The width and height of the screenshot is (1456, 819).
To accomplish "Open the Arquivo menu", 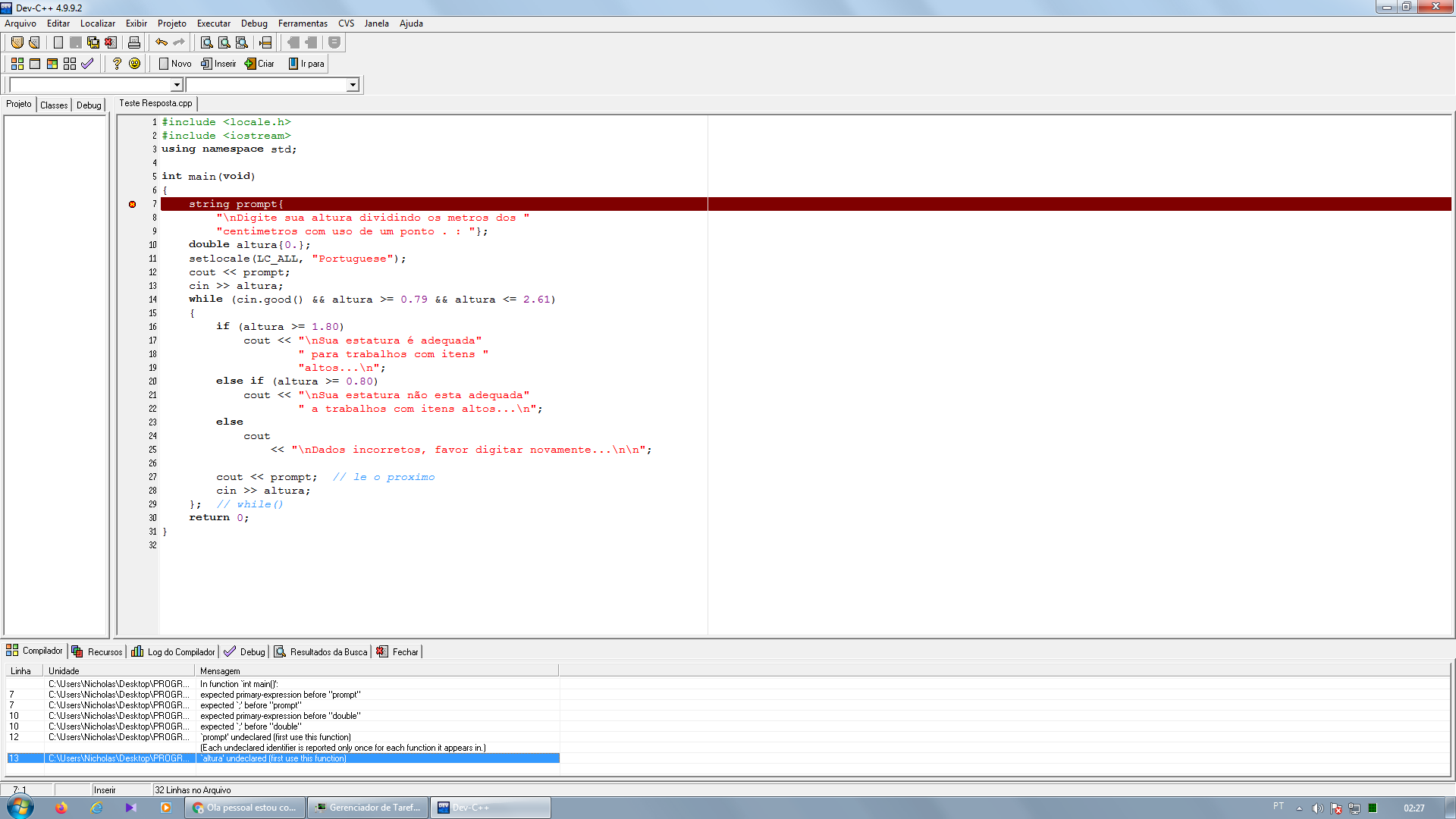I will pos(20,24).
